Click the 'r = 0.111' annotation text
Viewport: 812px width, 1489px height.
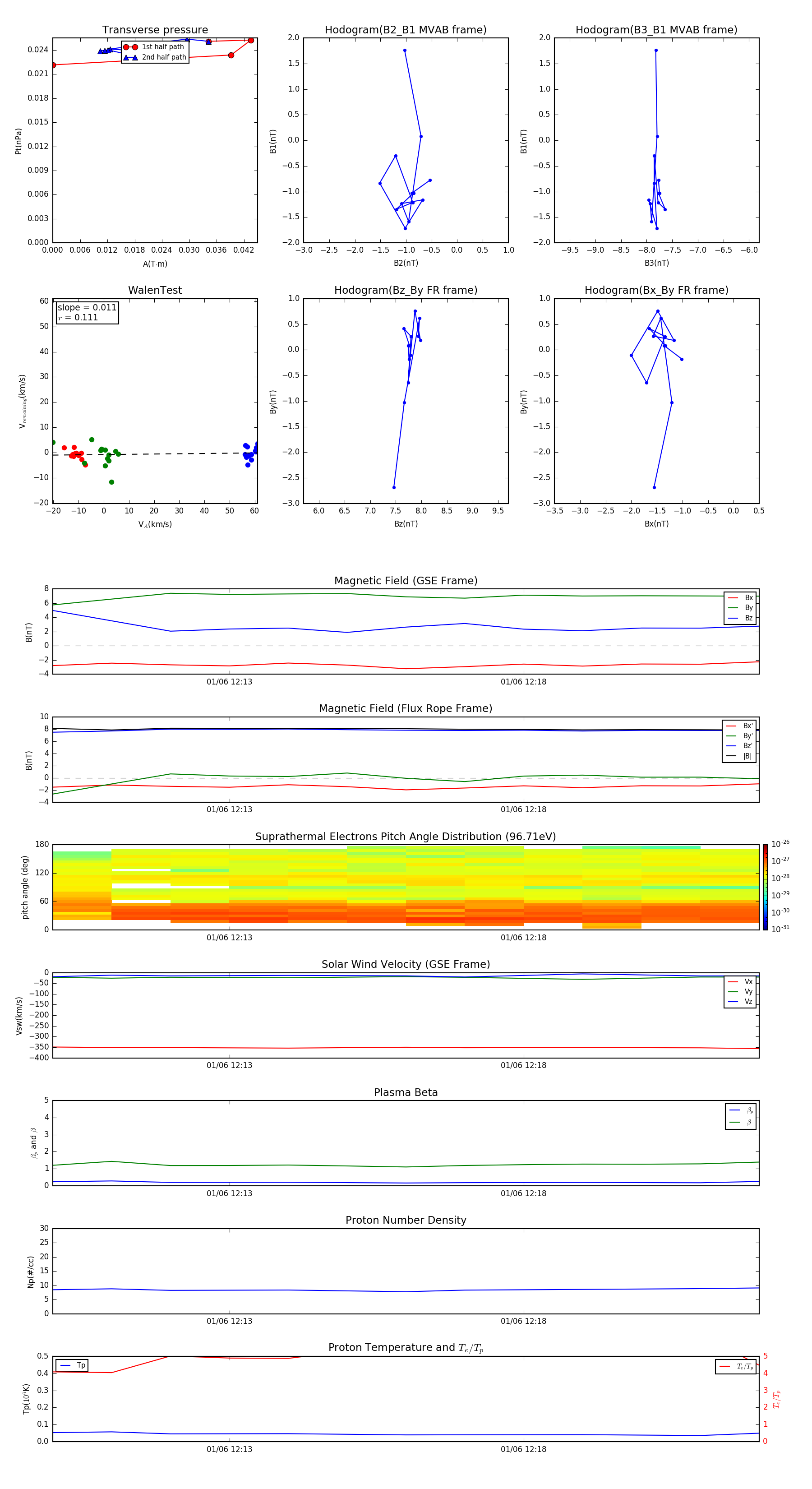pyautogui.click(x=78, y=317)
